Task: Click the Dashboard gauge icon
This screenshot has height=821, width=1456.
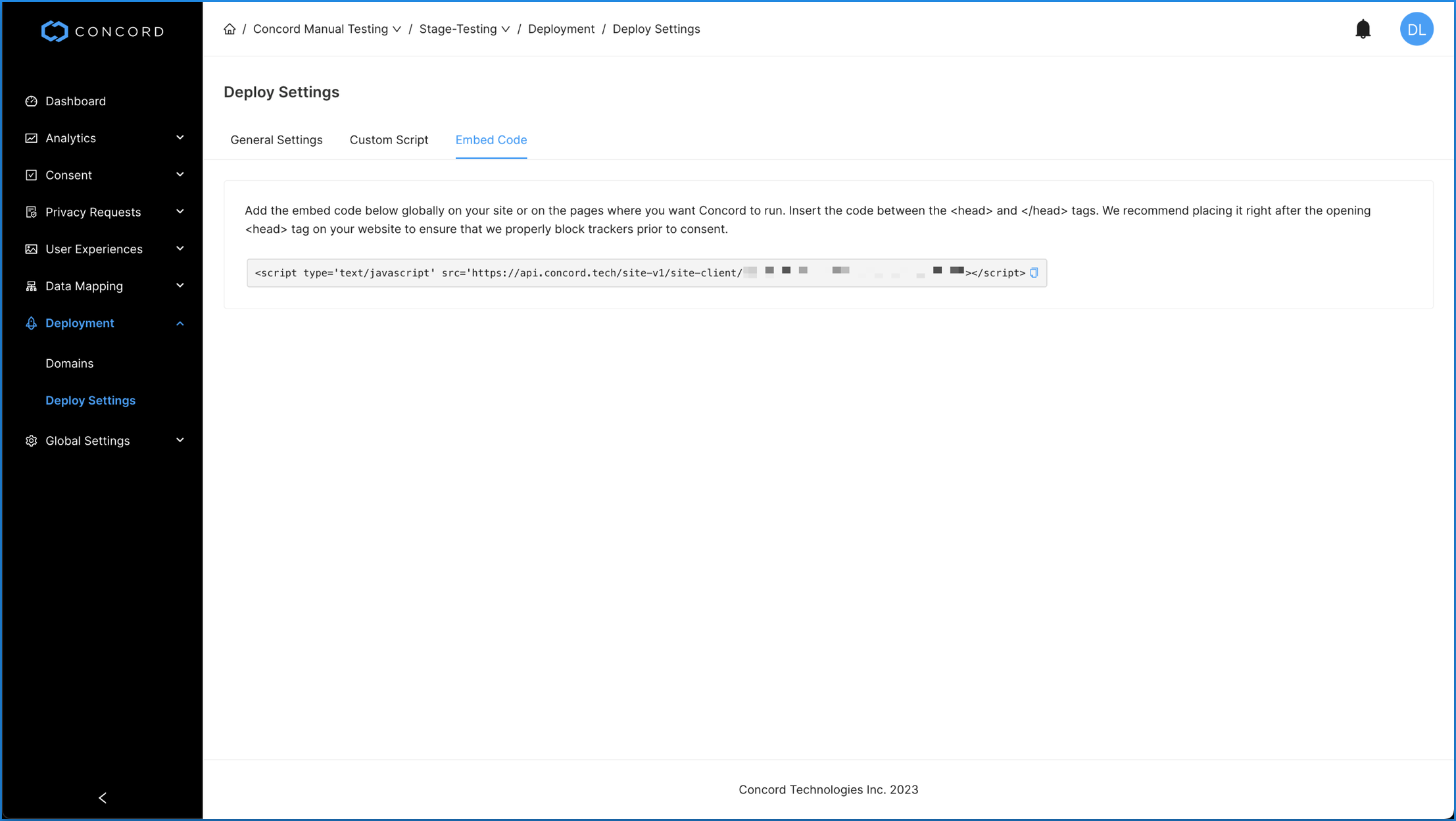Action: [x=31, y=101]
